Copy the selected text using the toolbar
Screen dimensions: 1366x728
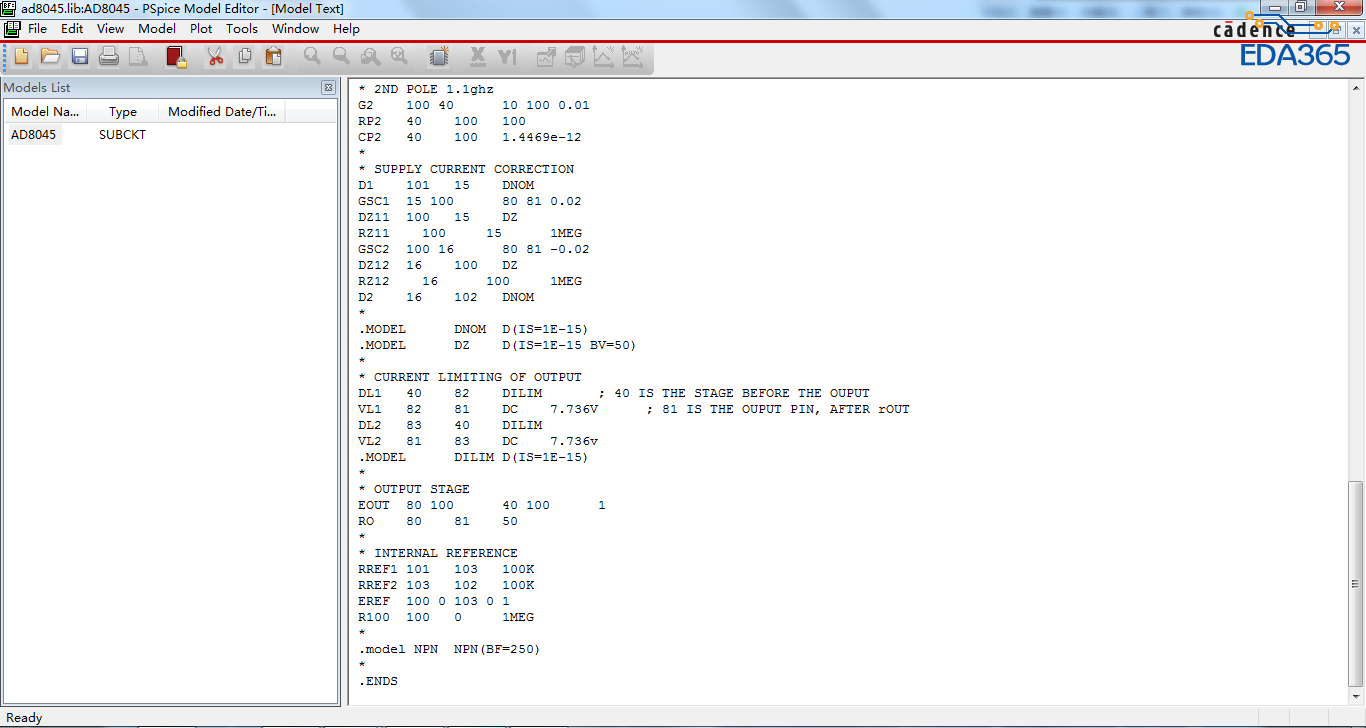[x=244, y=57]
